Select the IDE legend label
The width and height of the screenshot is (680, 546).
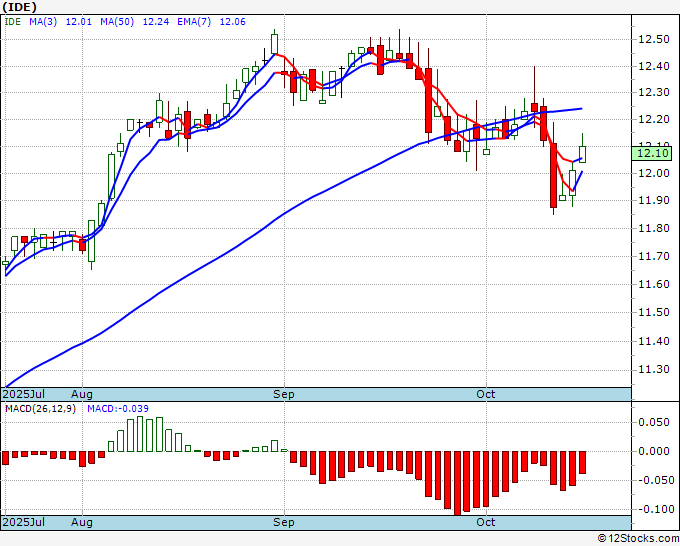click(13, 22)
